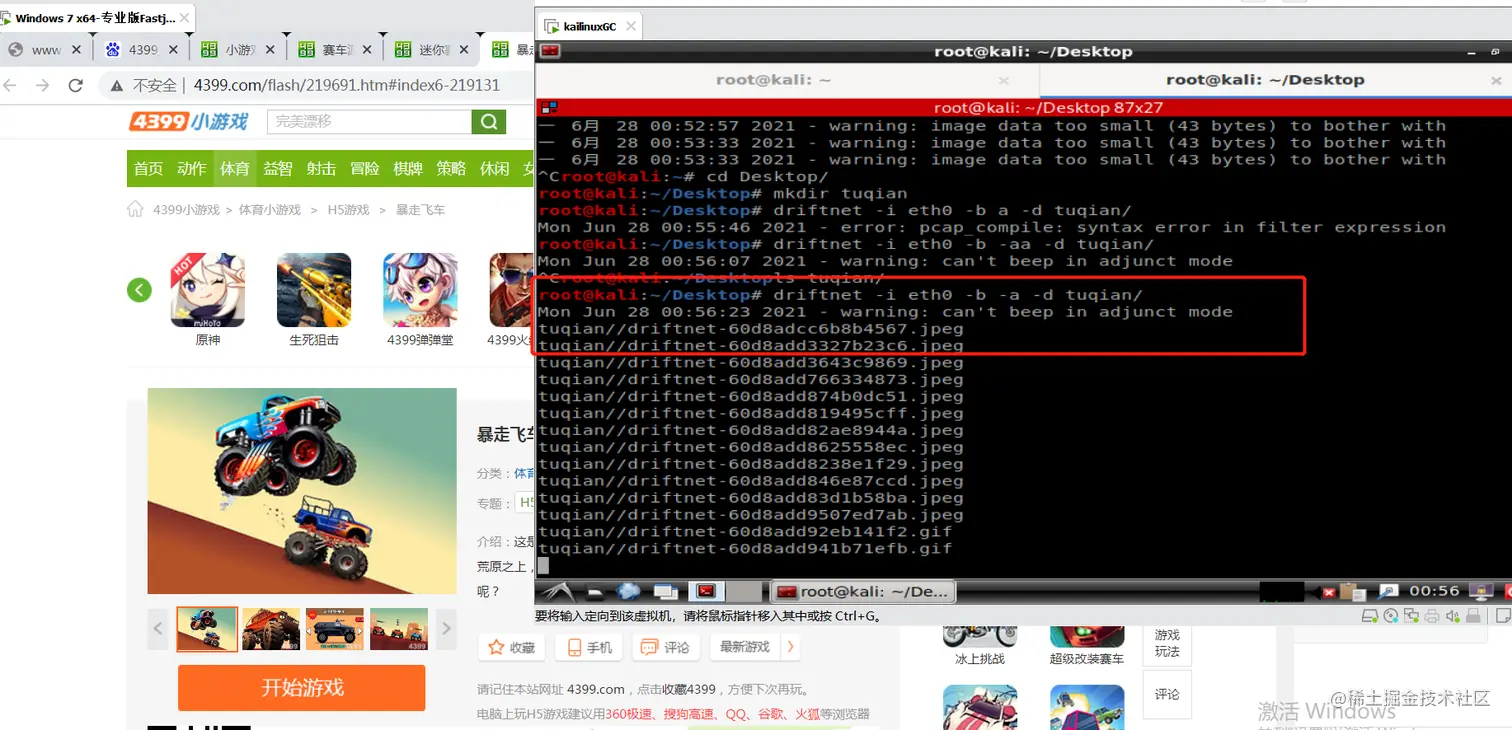Click the root@kali taskbar window button
The height and width of the screenshot is (730, 1512).
click(863, 591)
